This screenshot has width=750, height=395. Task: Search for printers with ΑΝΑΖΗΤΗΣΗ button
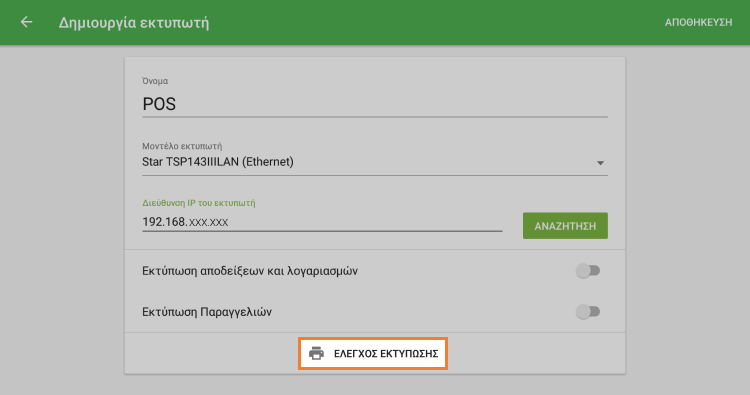[565, 226]
